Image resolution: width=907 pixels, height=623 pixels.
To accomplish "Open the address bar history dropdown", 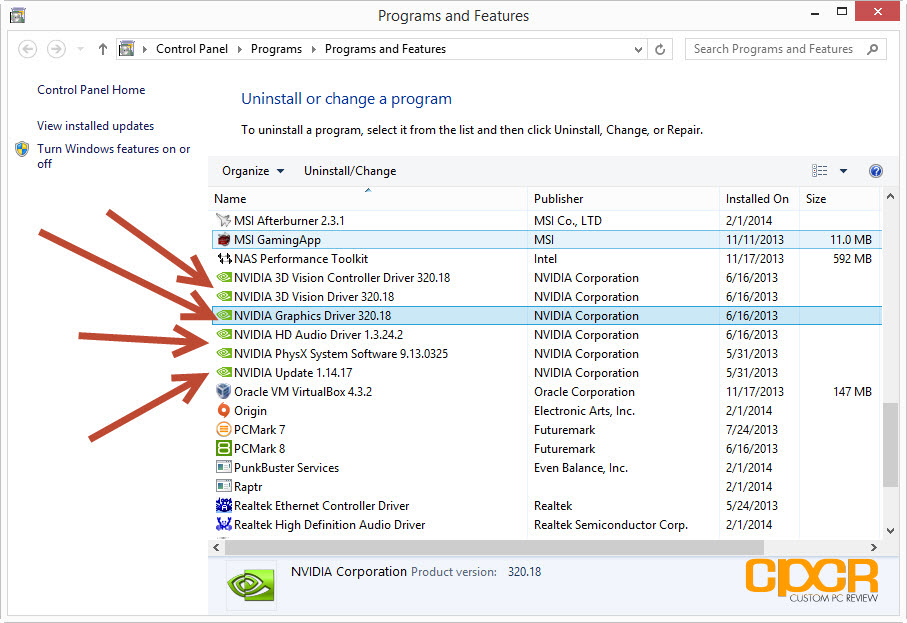I will [x=638, y=50].
